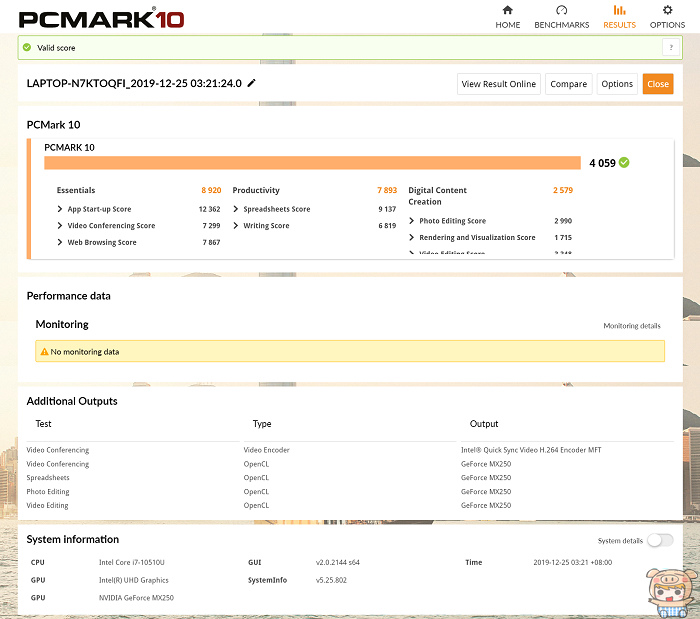Toggle the System details switch
Image resolution: width=700 pixels, height=619 pixels.
pyautogui.click(x=660, y=540)
